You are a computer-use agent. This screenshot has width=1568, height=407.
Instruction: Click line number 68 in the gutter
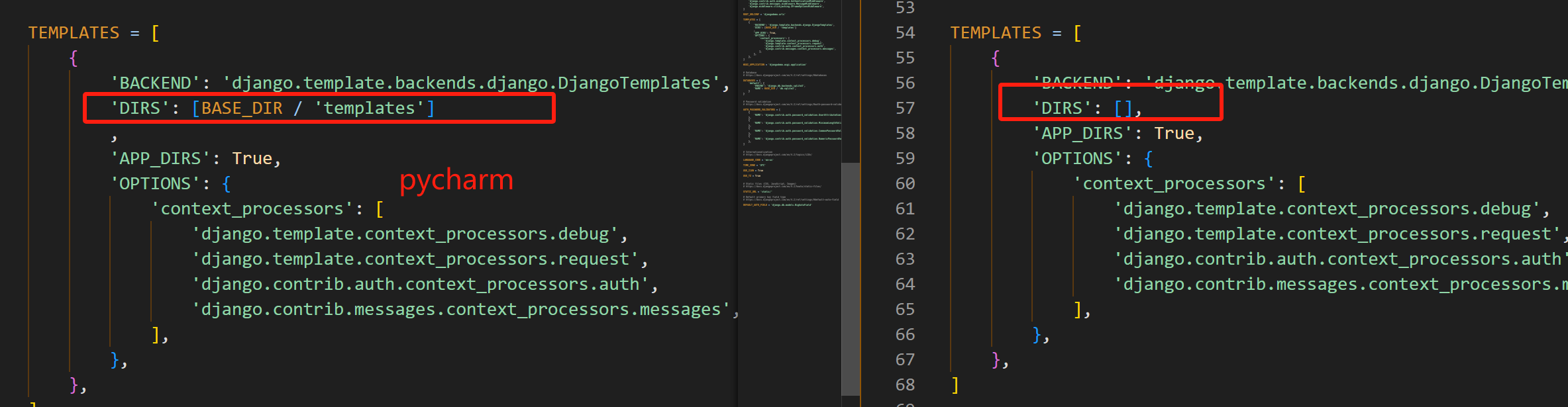pos(905,384)
